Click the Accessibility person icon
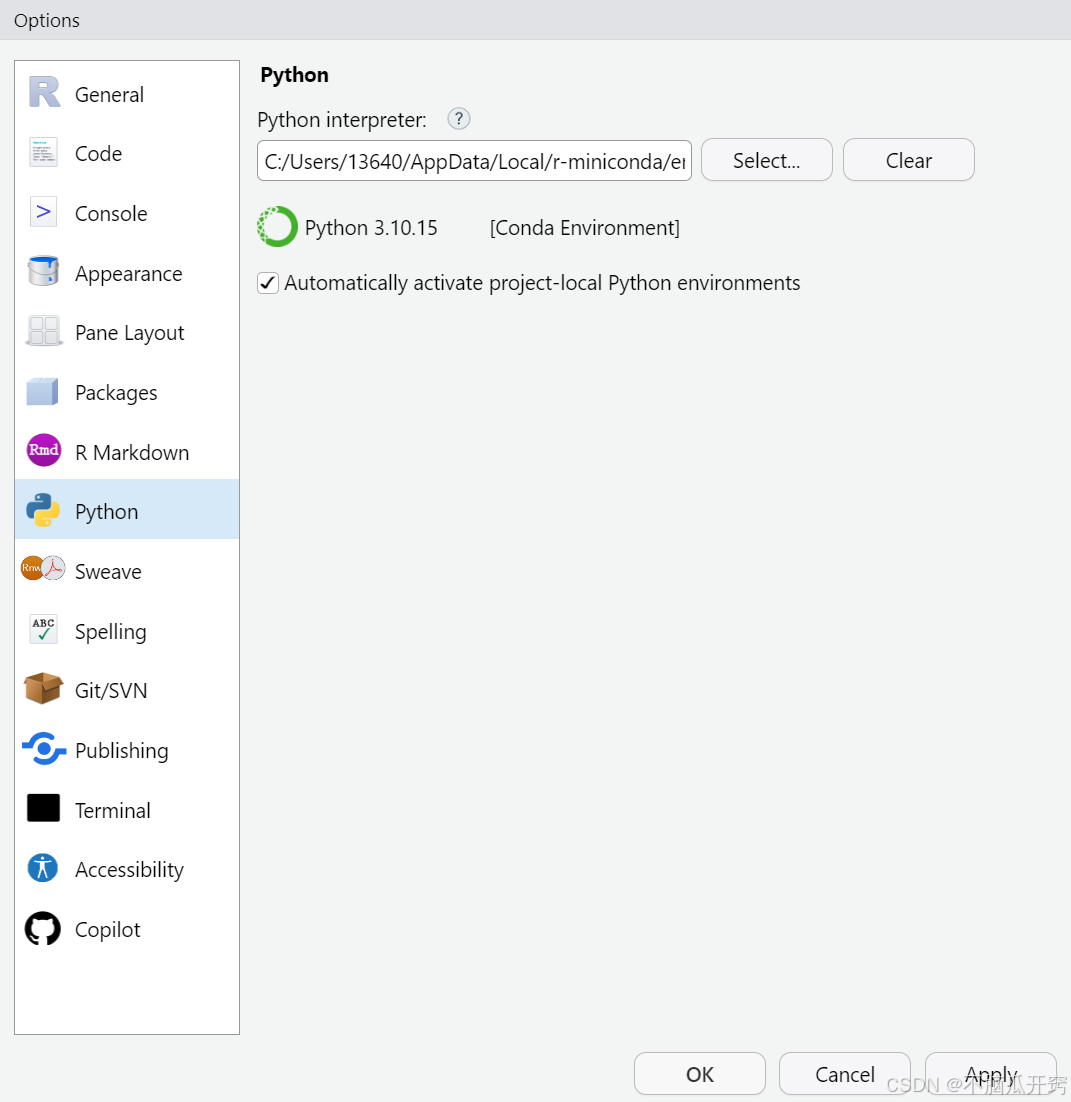Screen dimensions: 1071x1102 click(x=43, y=868)
